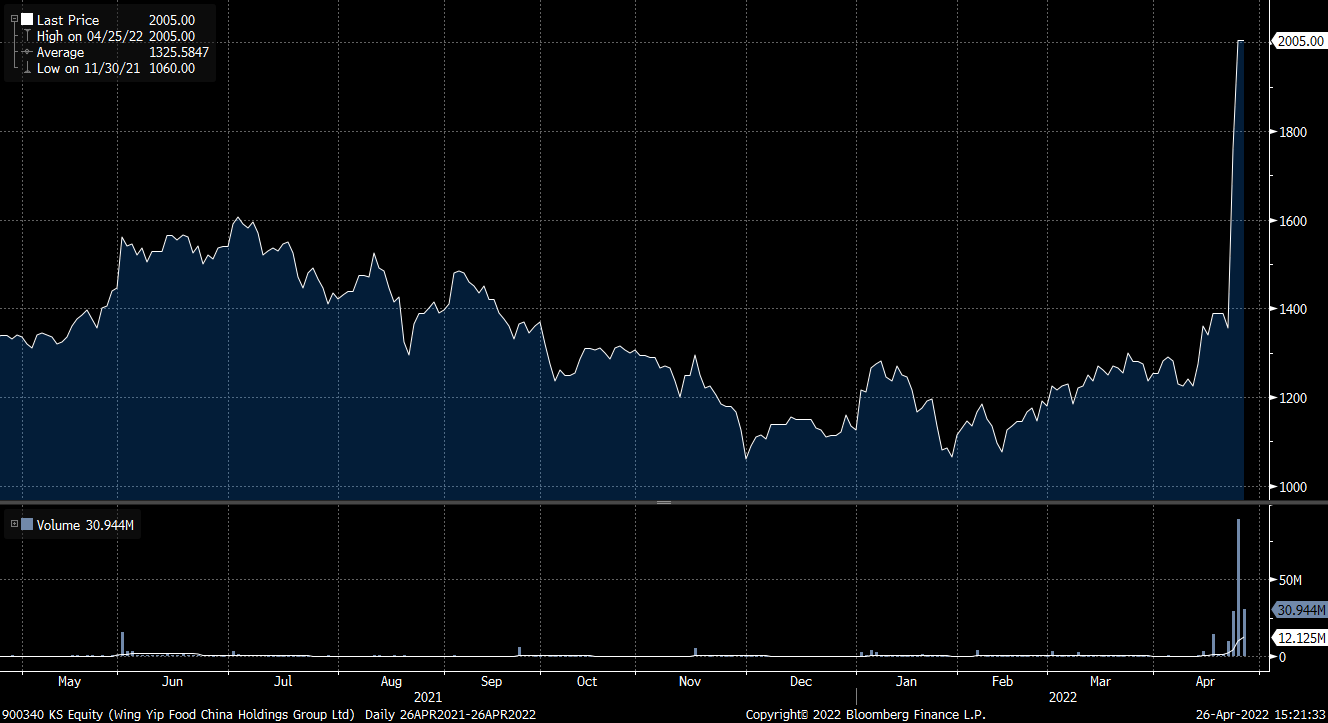
Task: Click the peak price spike in late April
Action: pos(1241,42)
